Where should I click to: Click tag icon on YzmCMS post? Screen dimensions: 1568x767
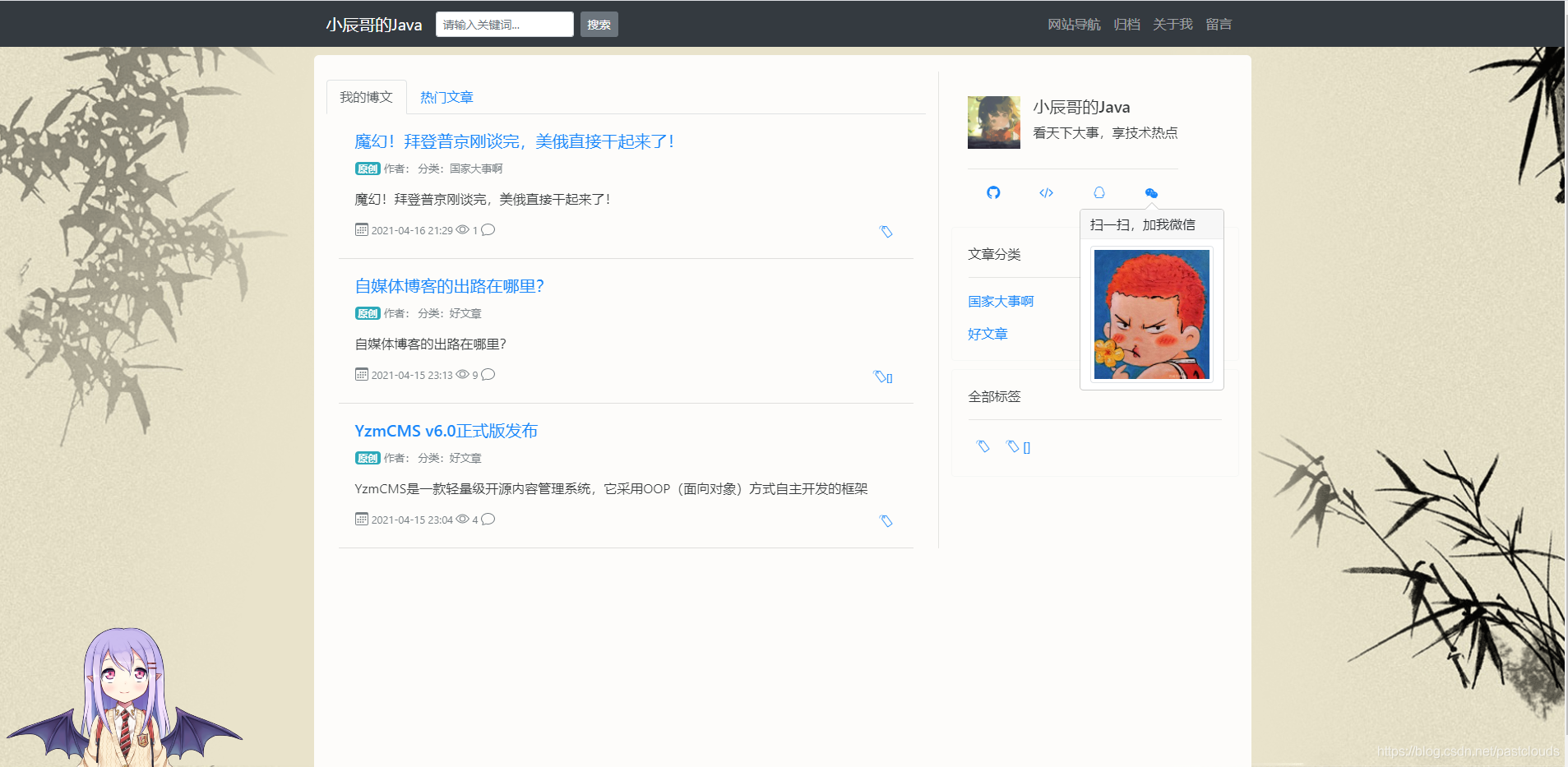coord(886,521)
